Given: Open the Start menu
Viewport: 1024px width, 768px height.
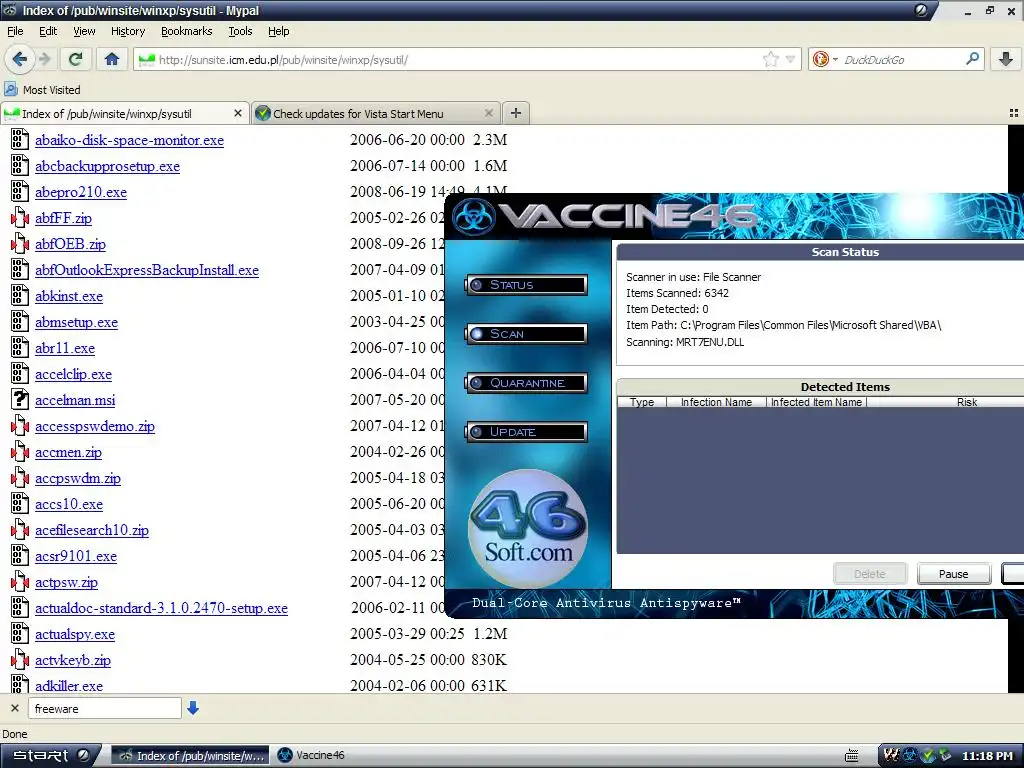Looking at the screenshot, I should tap(49, 755).
